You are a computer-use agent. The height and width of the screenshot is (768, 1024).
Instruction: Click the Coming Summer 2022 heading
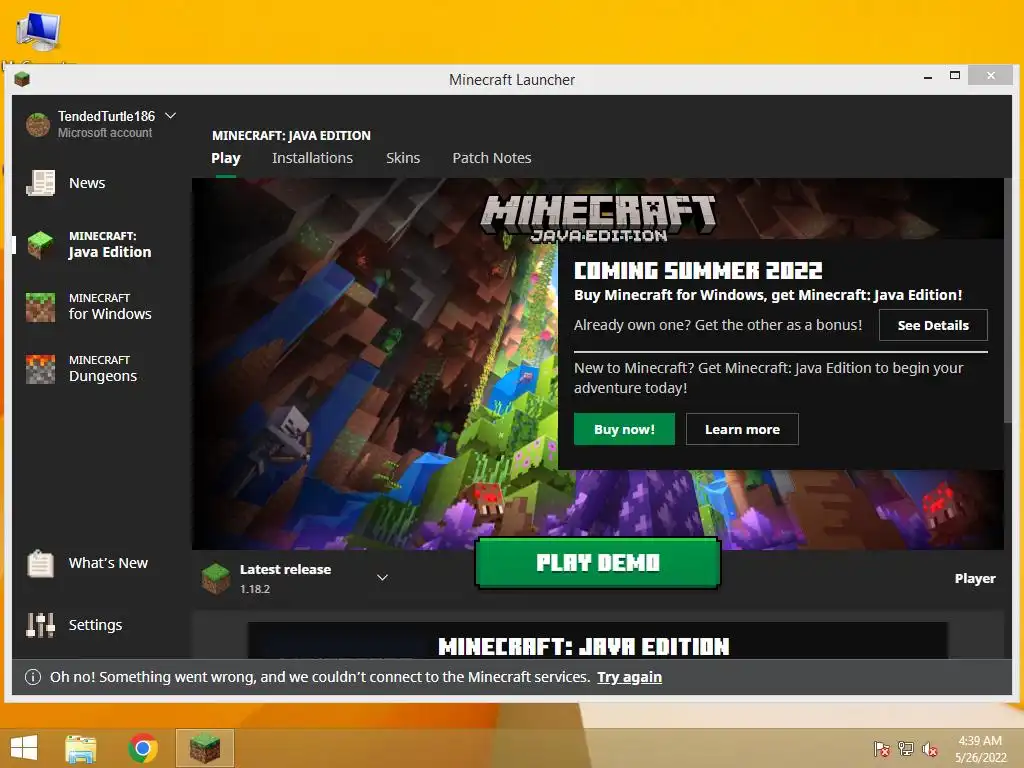(697, 270)
